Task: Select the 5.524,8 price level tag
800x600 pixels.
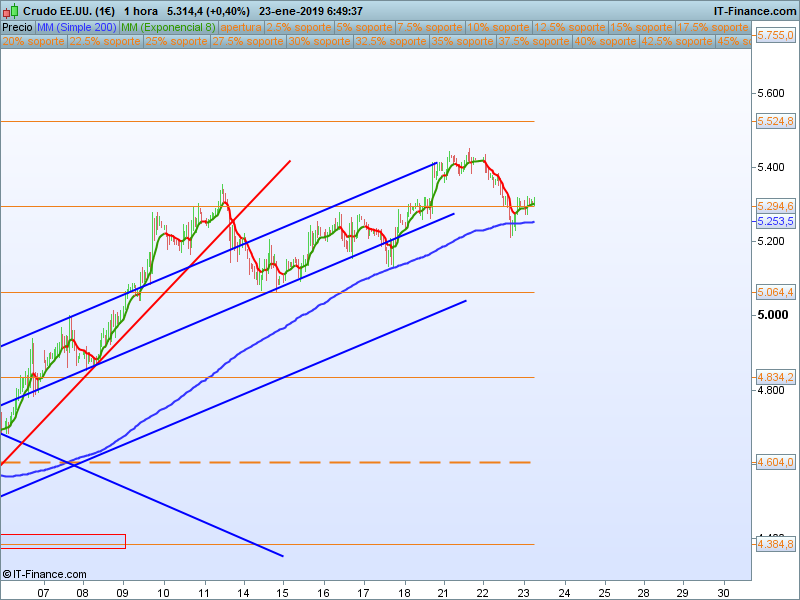Action: (776, 121)
